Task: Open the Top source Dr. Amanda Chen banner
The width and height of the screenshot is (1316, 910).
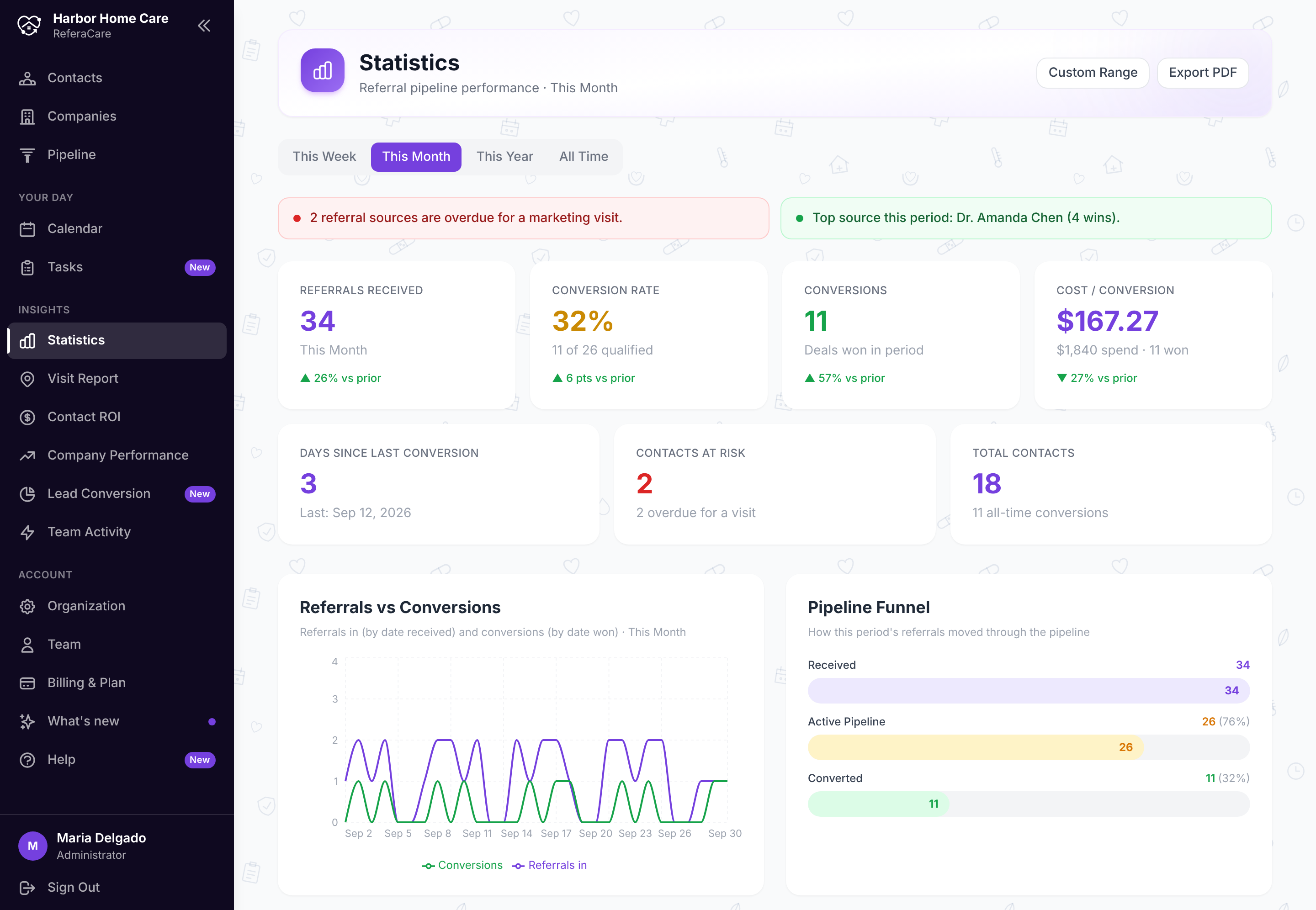Action: coord(1026,218)
